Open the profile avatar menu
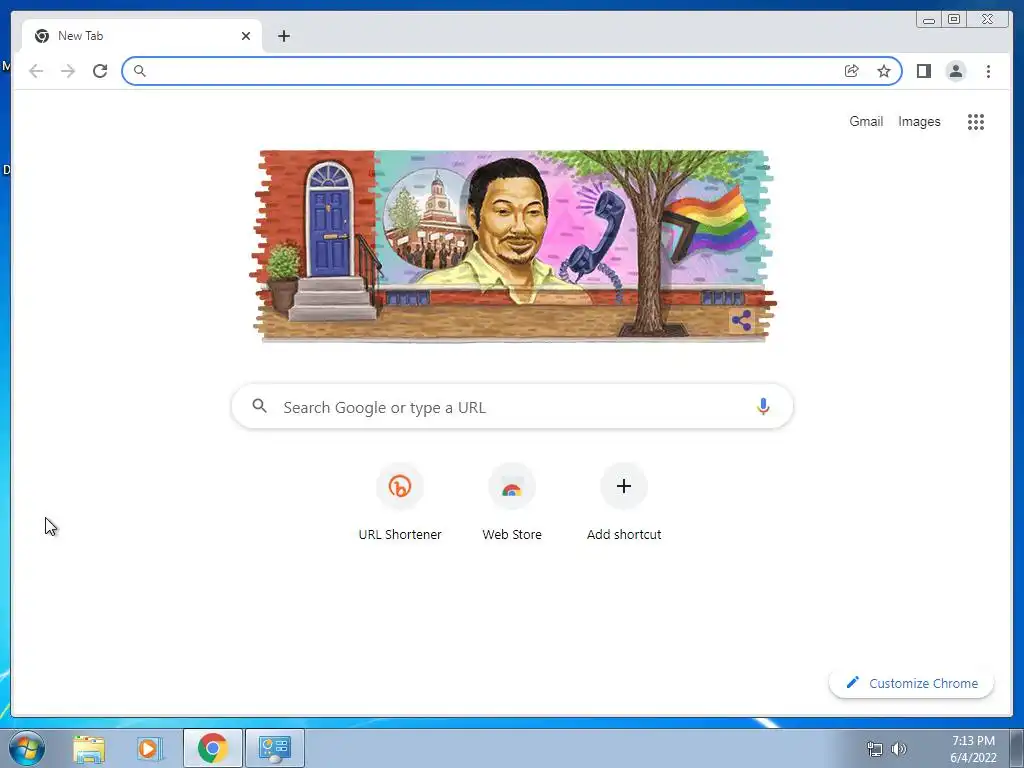1024x768 pixels. (x=955, y=71)
